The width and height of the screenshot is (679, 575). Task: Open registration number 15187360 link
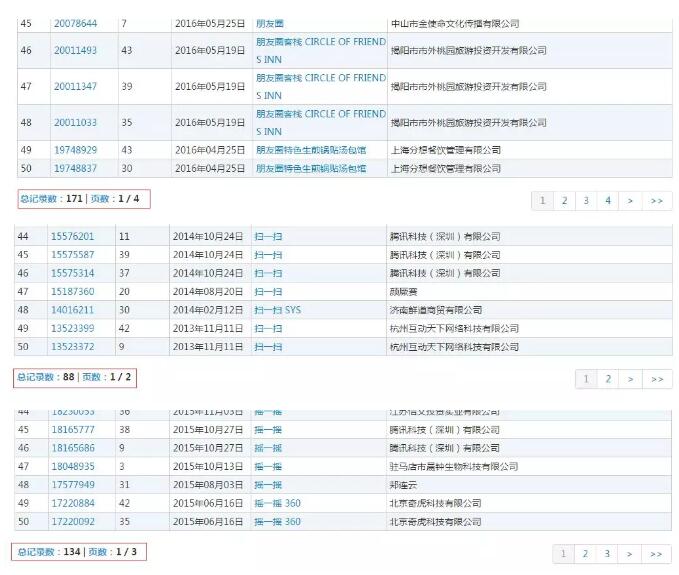[x=72, y=291]
